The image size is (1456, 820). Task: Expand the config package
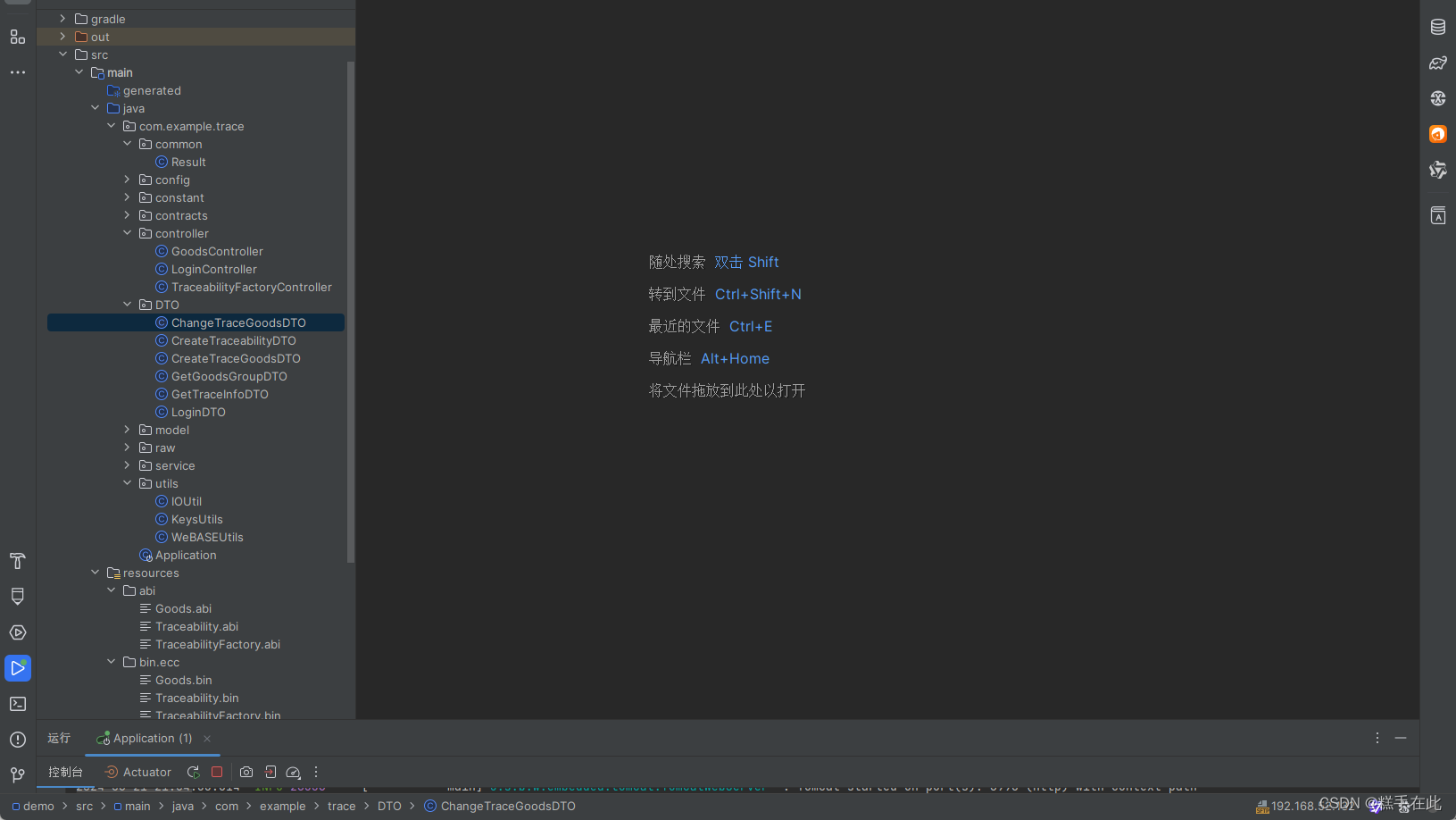click(127, 180)
